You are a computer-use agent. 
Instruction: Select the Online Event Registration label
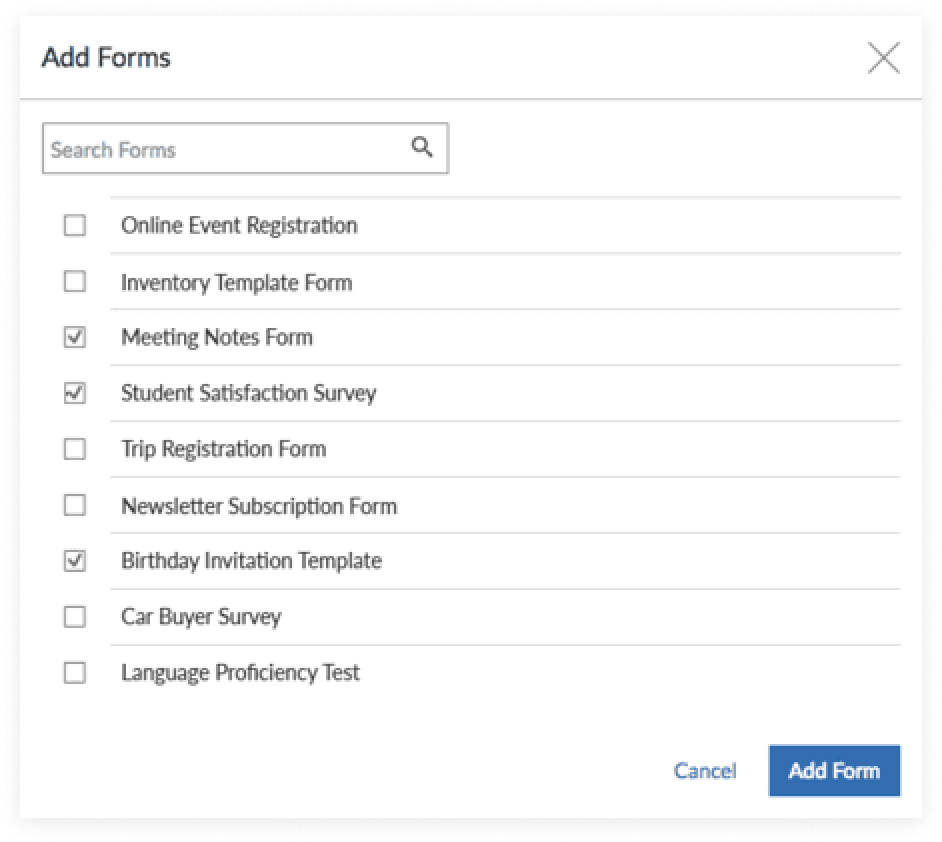pyautogui.click(x=239, y=226)
